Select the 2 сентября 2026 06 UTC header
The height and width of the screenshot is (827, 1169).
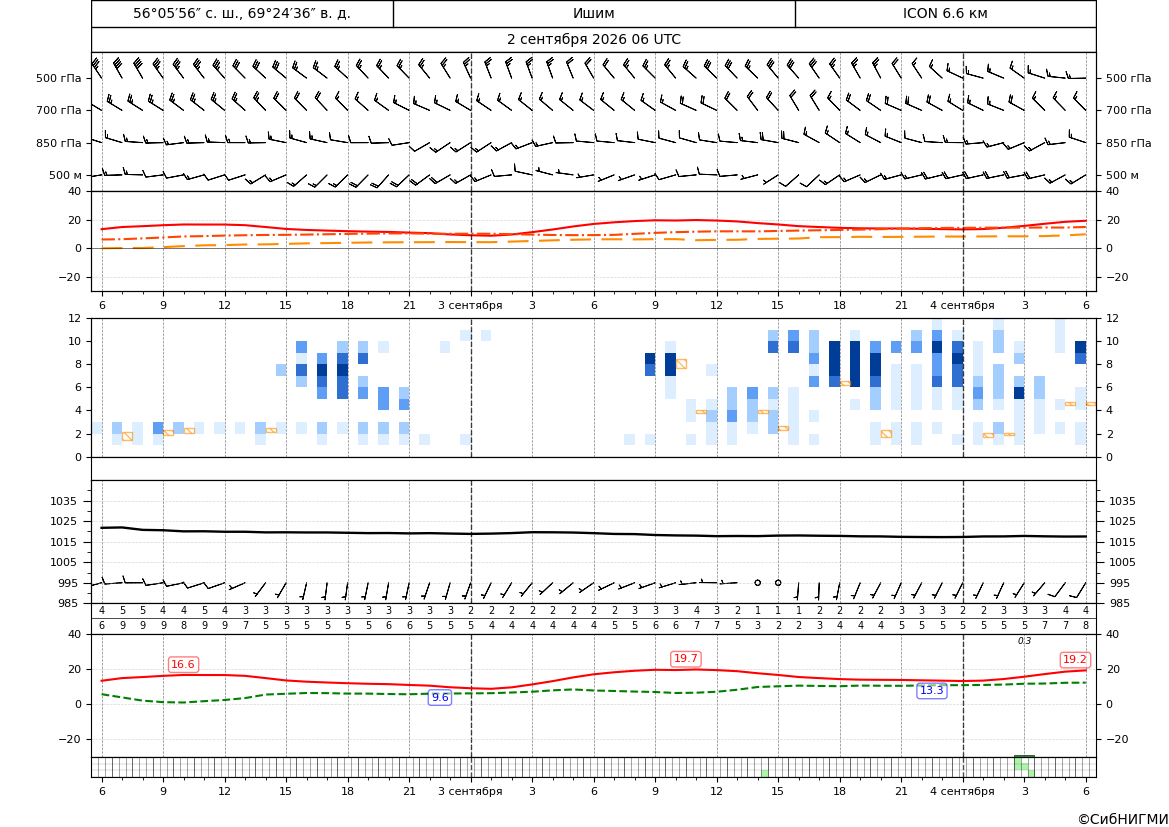click(x=593, y=40)
